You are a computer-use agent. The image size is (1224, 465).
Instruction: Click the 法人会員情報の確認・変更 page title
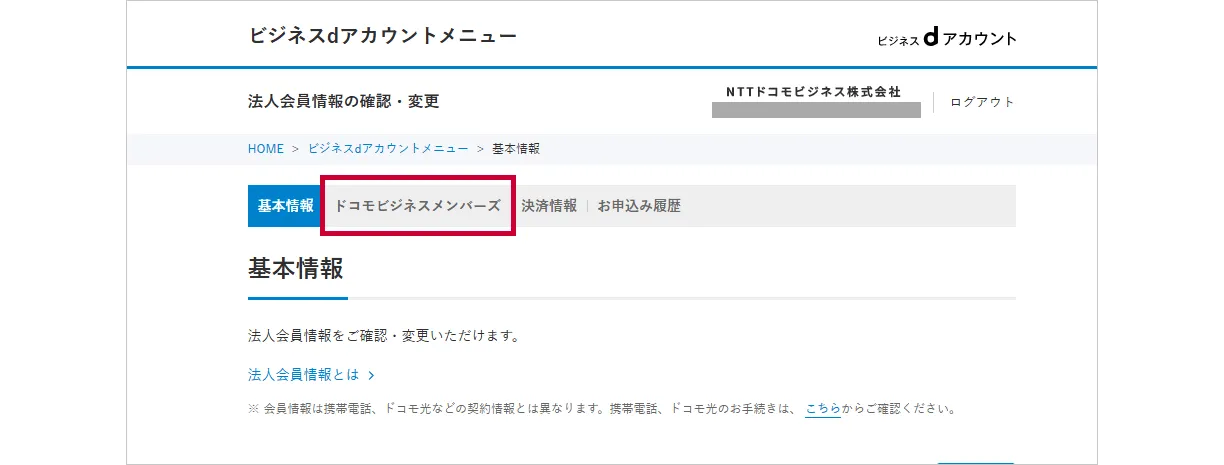pos(343,102)
